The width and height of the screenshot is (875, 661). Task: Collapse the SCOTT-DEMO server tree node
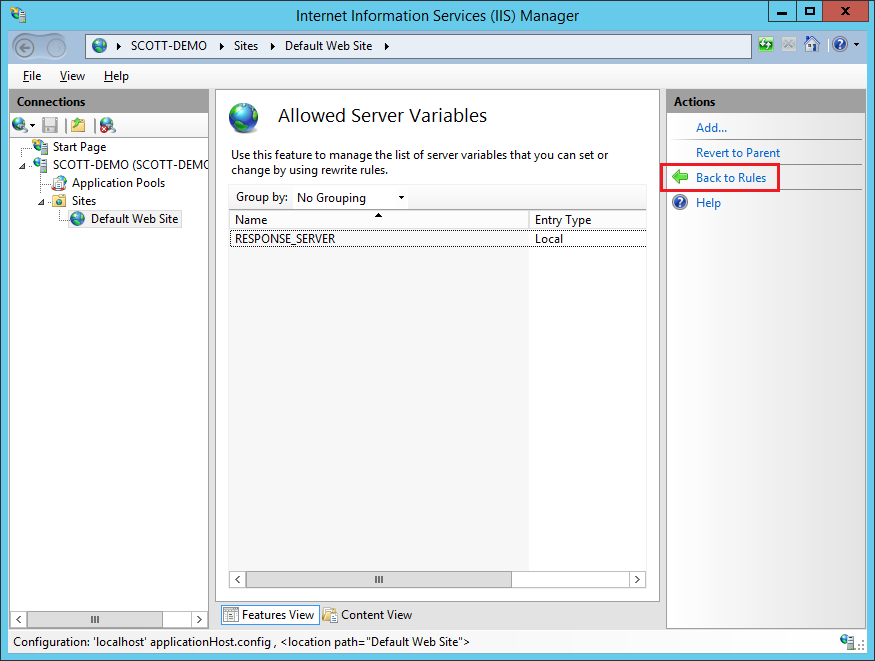point(23,165)
